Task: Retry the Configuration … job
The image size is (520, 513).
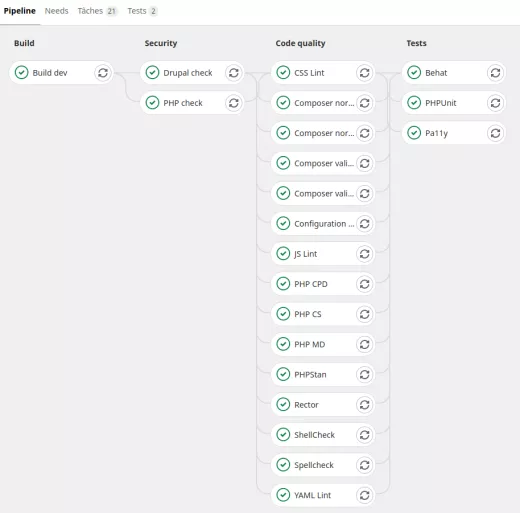Action: [365, 224]
